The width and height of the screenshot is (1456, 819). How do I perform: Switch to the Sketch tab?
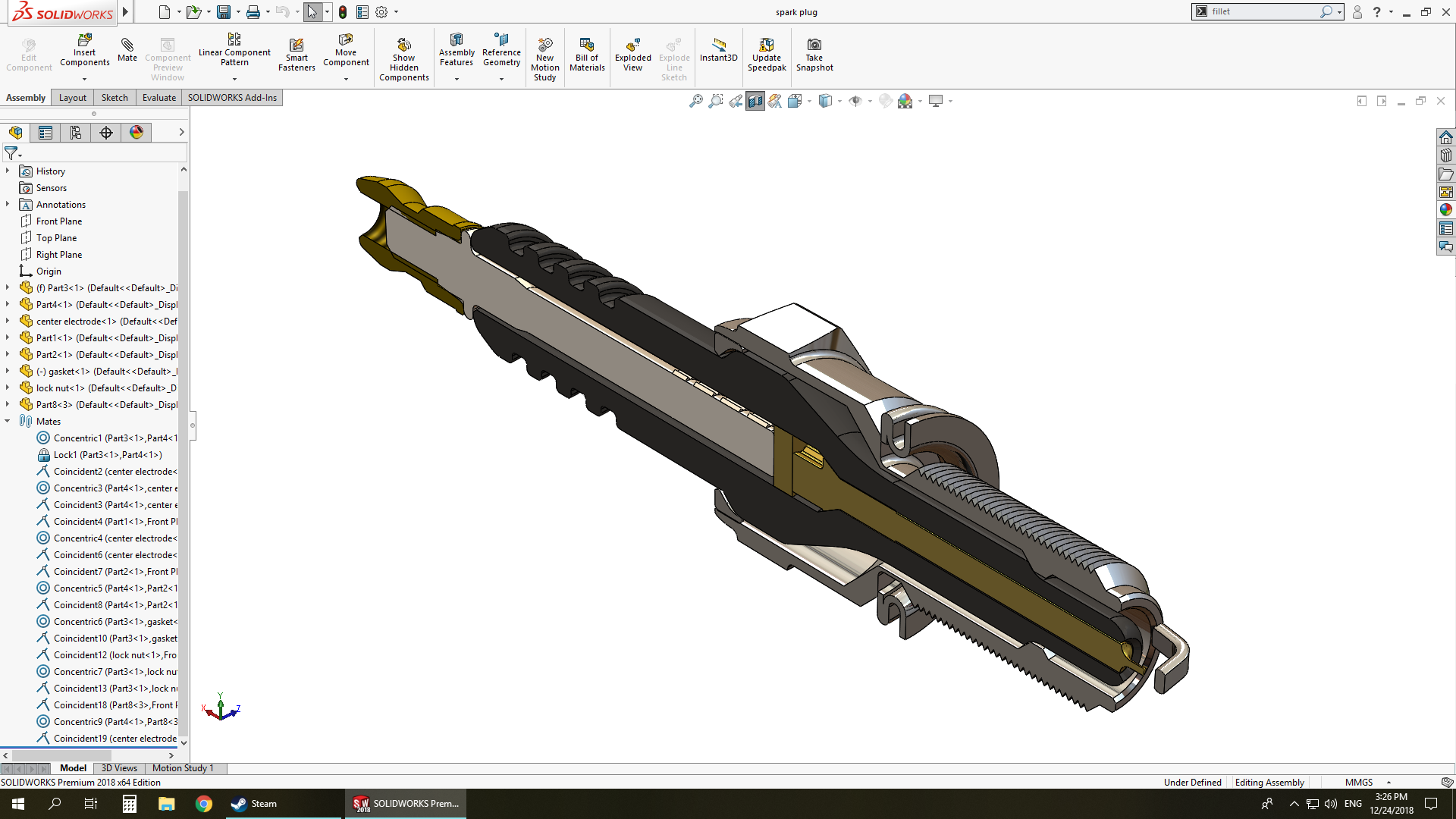[x=115, y=98]
